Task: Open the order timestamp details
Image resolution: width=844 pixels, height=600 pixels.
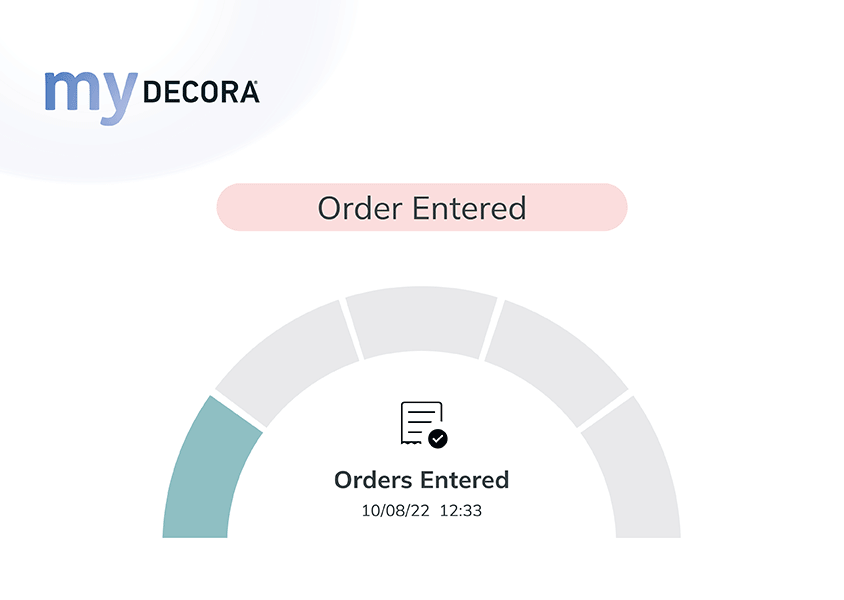Action: point(421,510)
